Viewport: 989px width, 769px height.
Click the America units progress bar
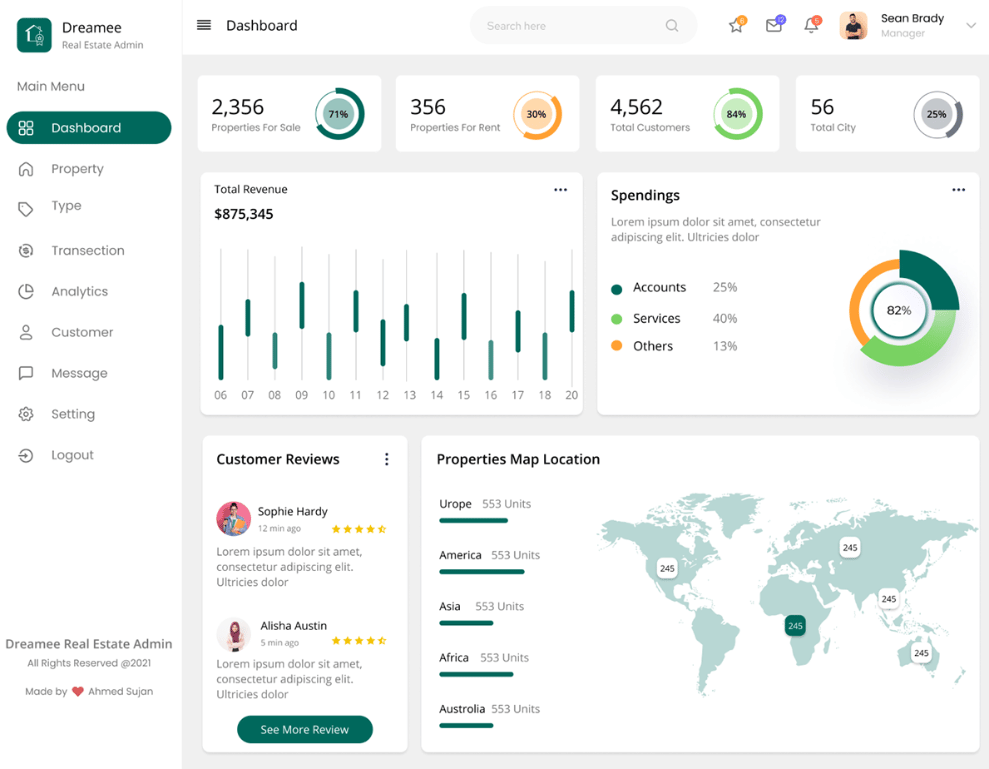click(x=482, y=572)
